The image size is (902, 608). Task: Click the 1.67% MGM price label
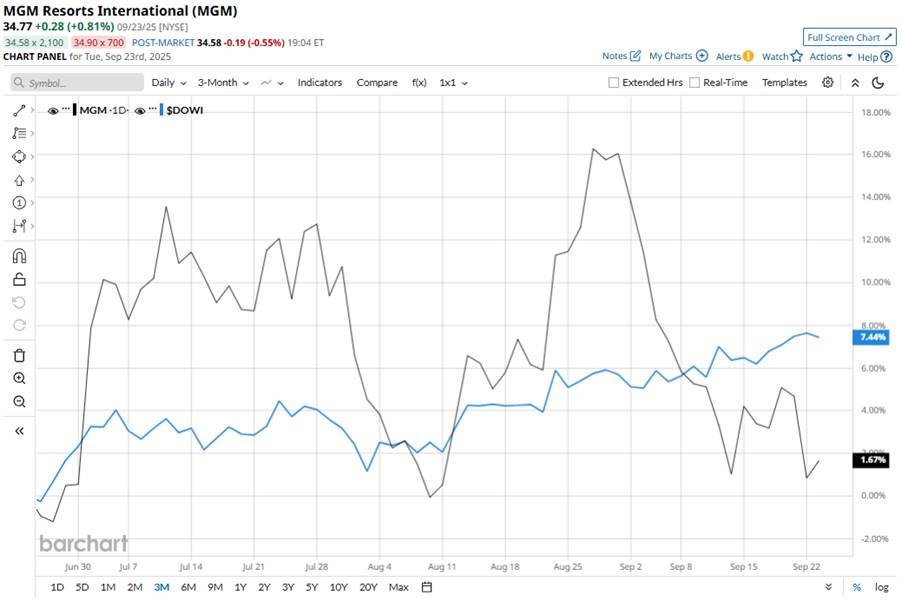coord(871,460)
